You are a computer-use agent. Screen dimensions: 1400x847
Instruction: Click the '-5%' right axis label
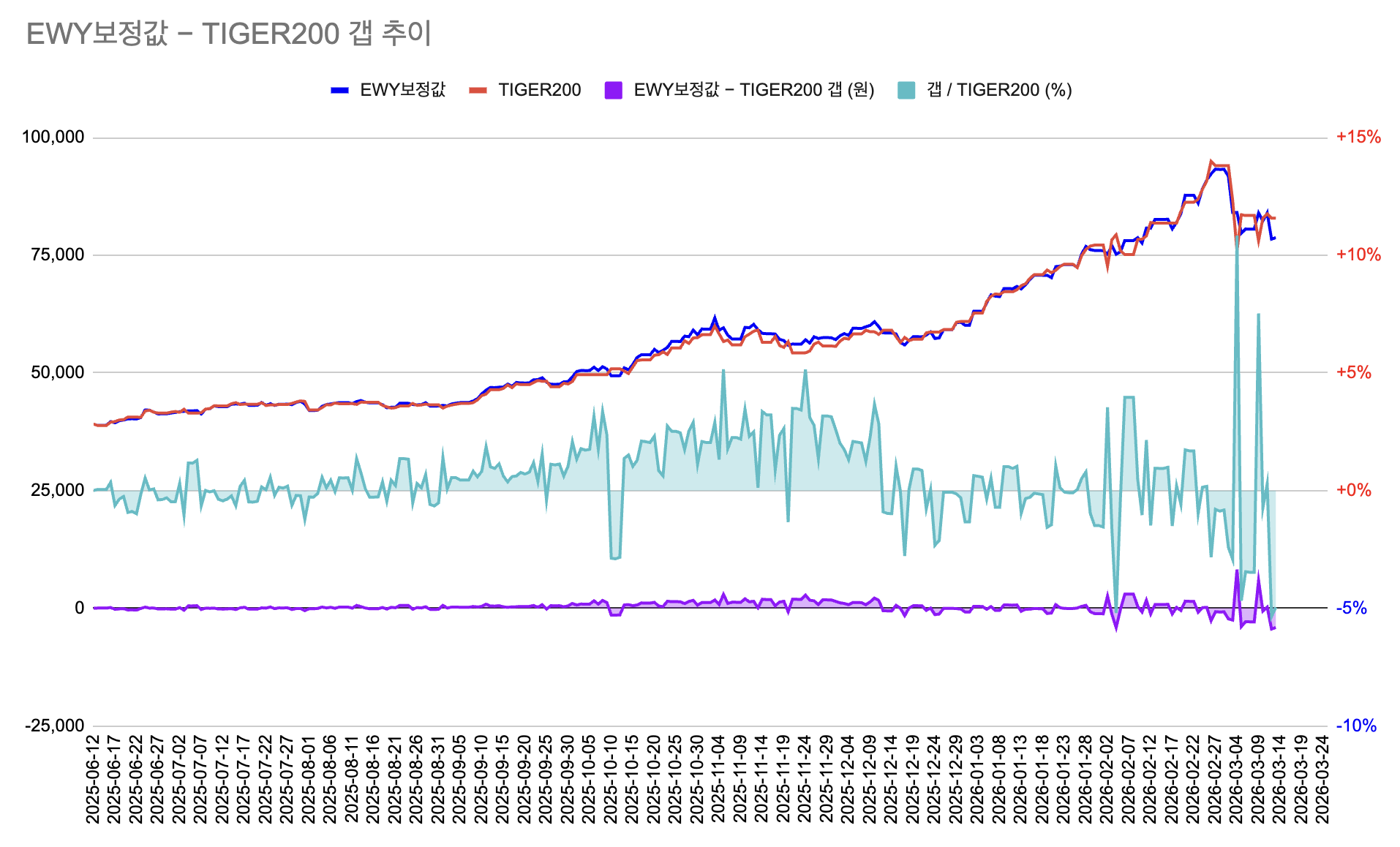[x=1352, y=608]
